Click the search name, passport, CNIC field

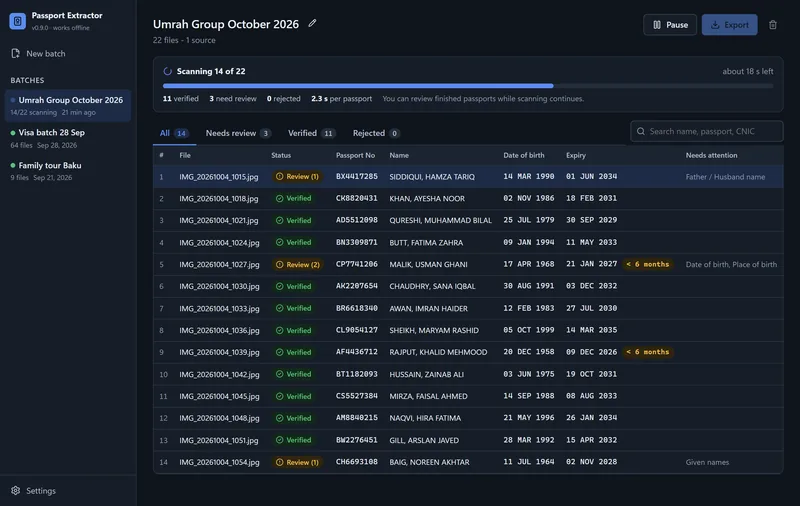coord(707,132)
